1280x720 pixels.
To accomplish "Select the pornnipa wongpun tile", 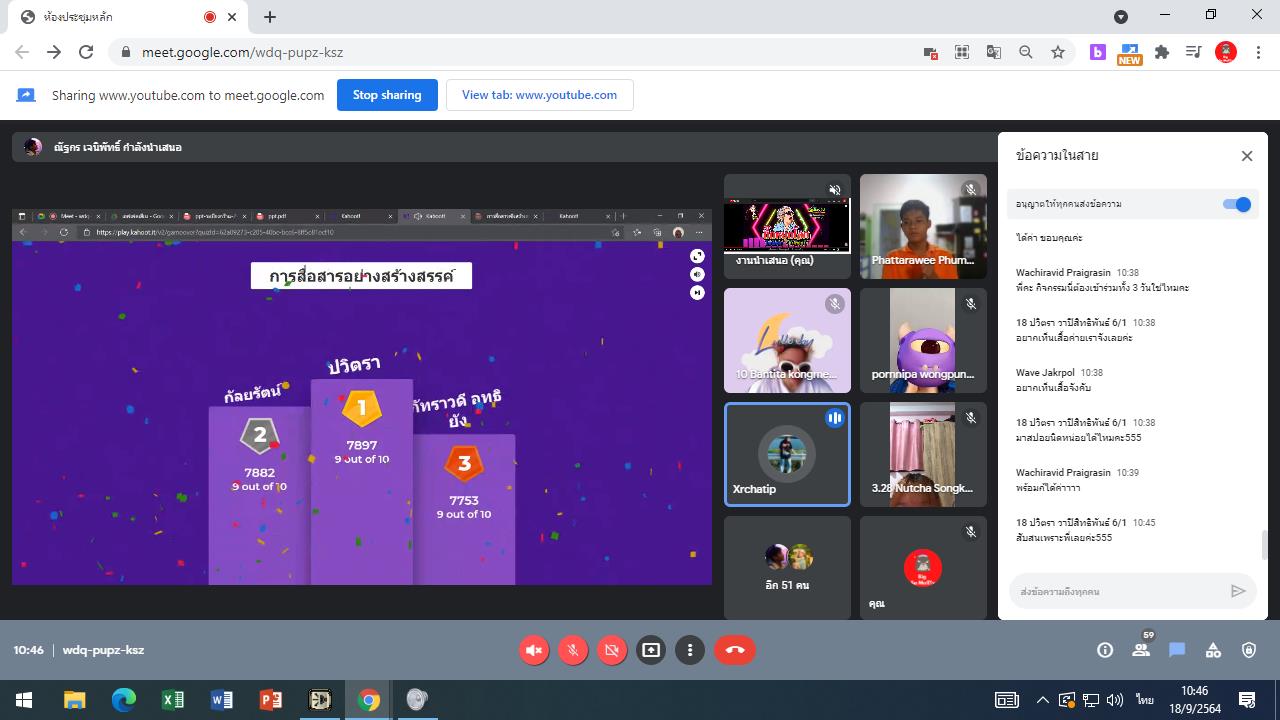I will (x=923, y=341).
